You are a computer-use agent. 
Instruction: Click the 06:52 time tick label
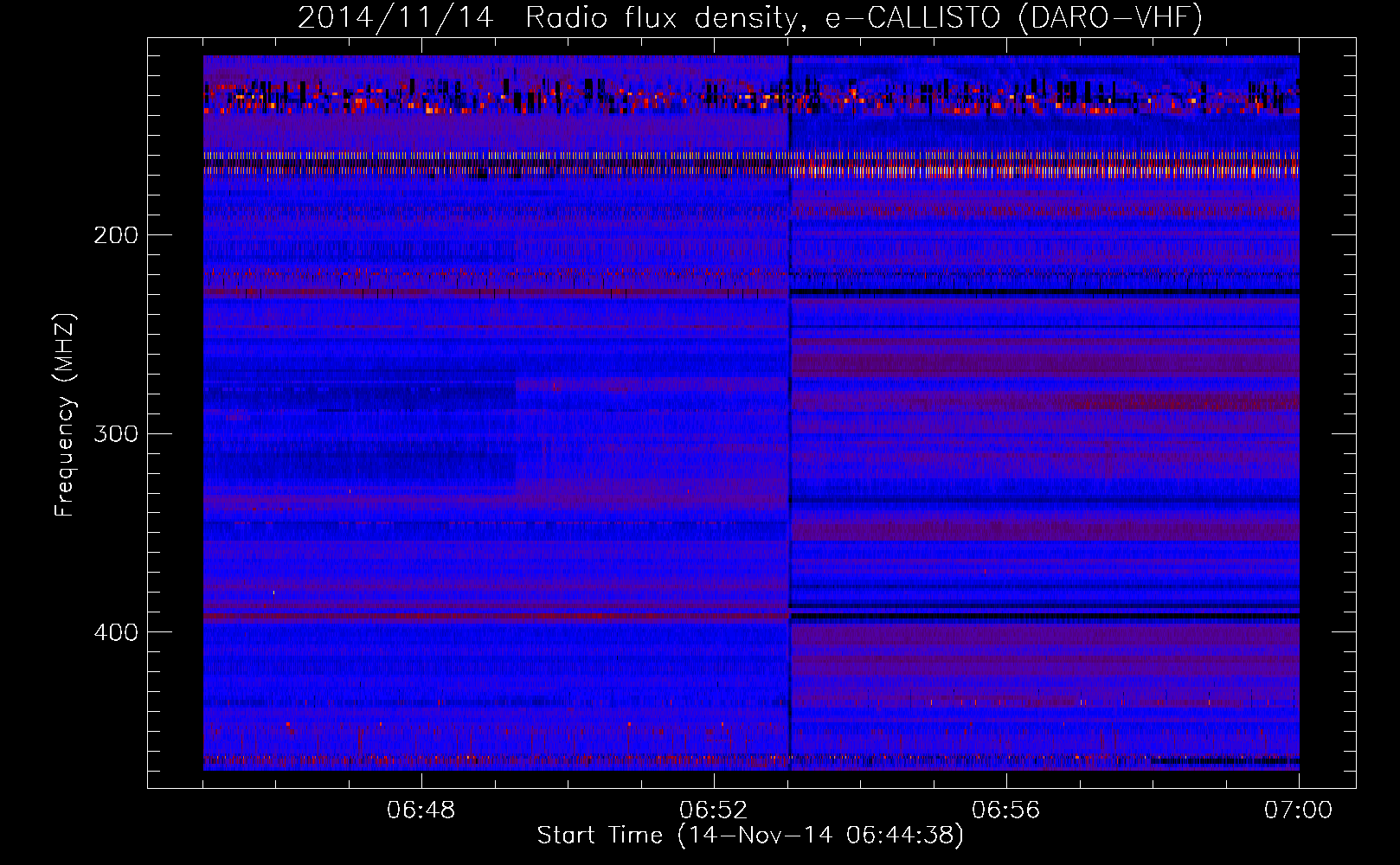(714, 811)
